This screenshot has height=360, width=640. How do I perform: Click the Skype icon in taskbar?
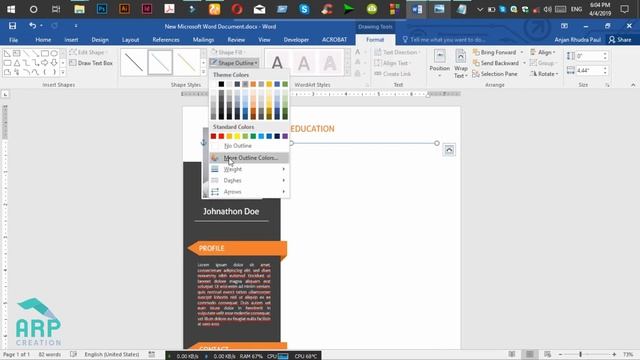304,9
